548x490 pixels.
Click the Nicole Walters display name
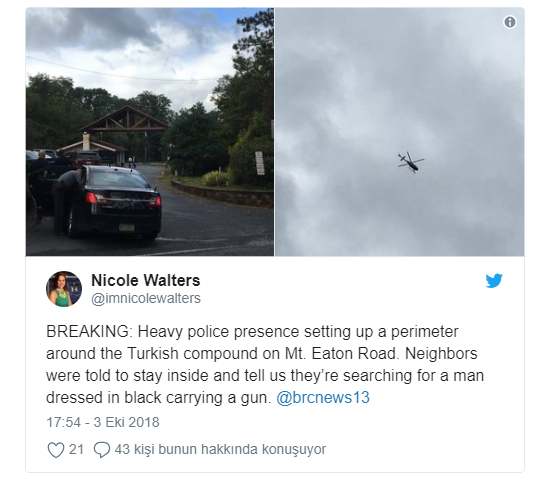145,280
